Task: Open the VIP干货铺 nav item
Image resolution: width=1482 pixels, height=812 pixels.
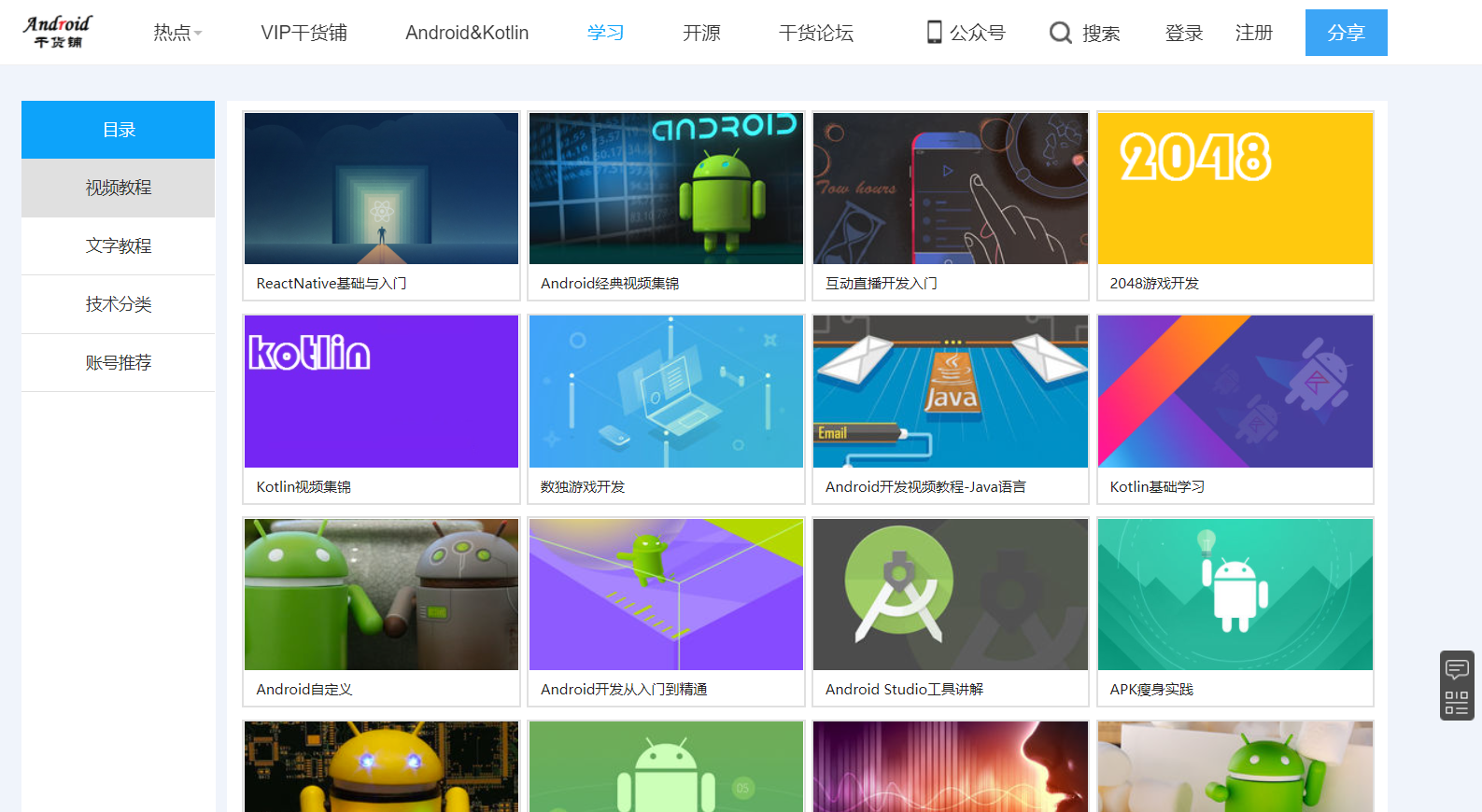Action: [x=304, y=33]
